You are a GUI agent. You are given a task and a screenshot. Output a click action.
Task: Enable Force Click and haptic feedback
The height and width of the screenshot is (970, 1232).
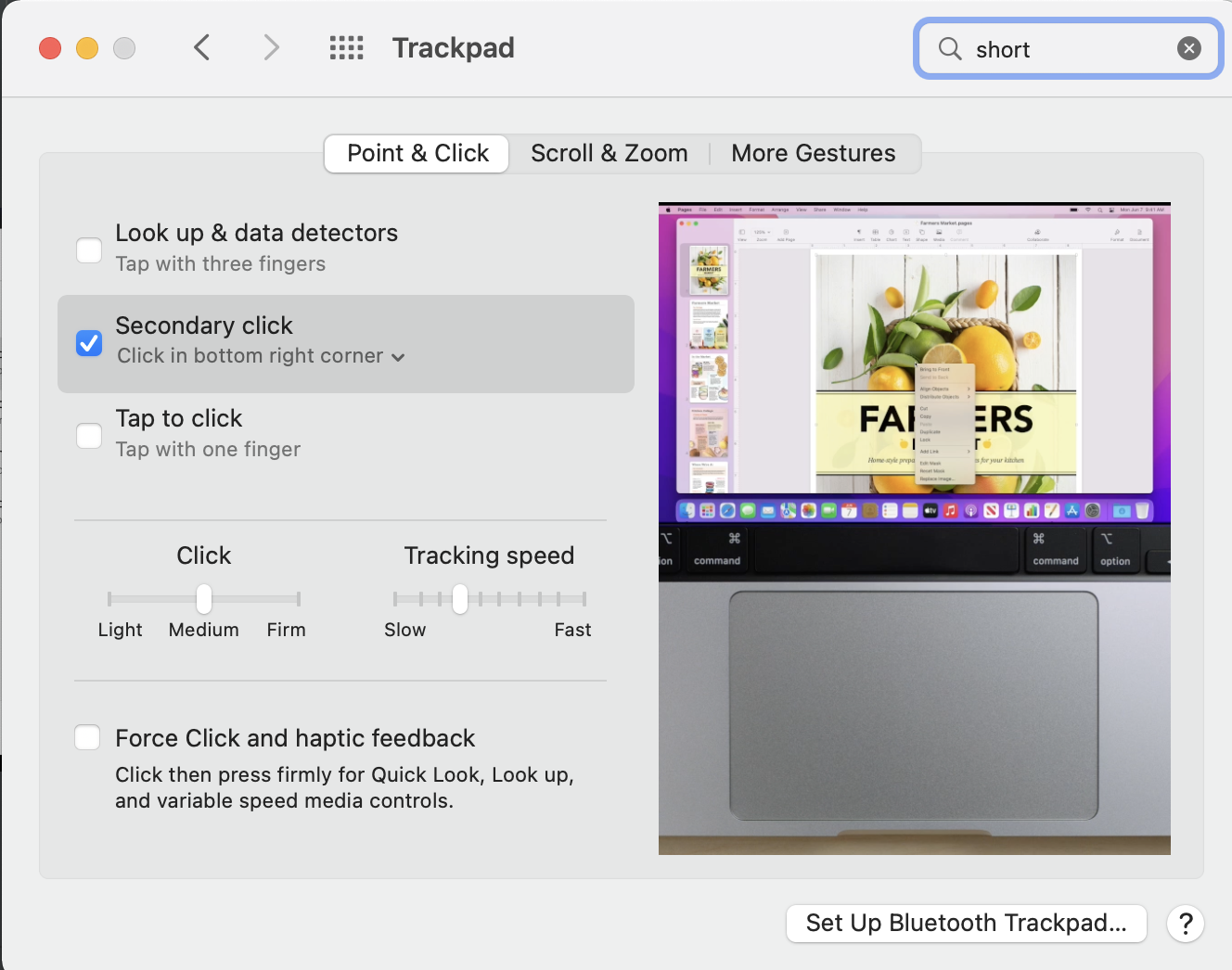(x=87, y=737)
